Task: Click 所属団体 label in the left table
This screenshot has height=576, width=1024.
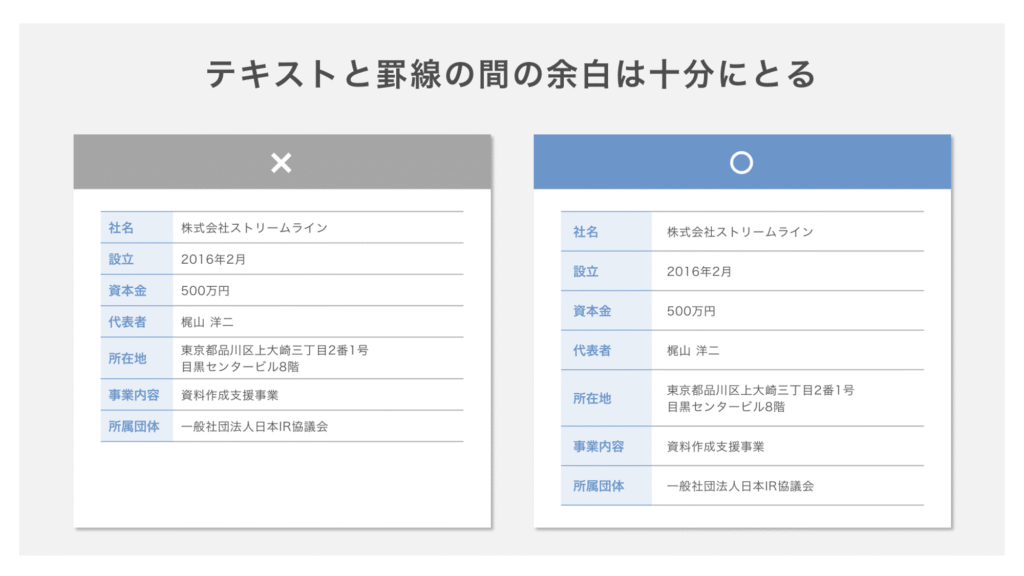Action: click(134, 426)
